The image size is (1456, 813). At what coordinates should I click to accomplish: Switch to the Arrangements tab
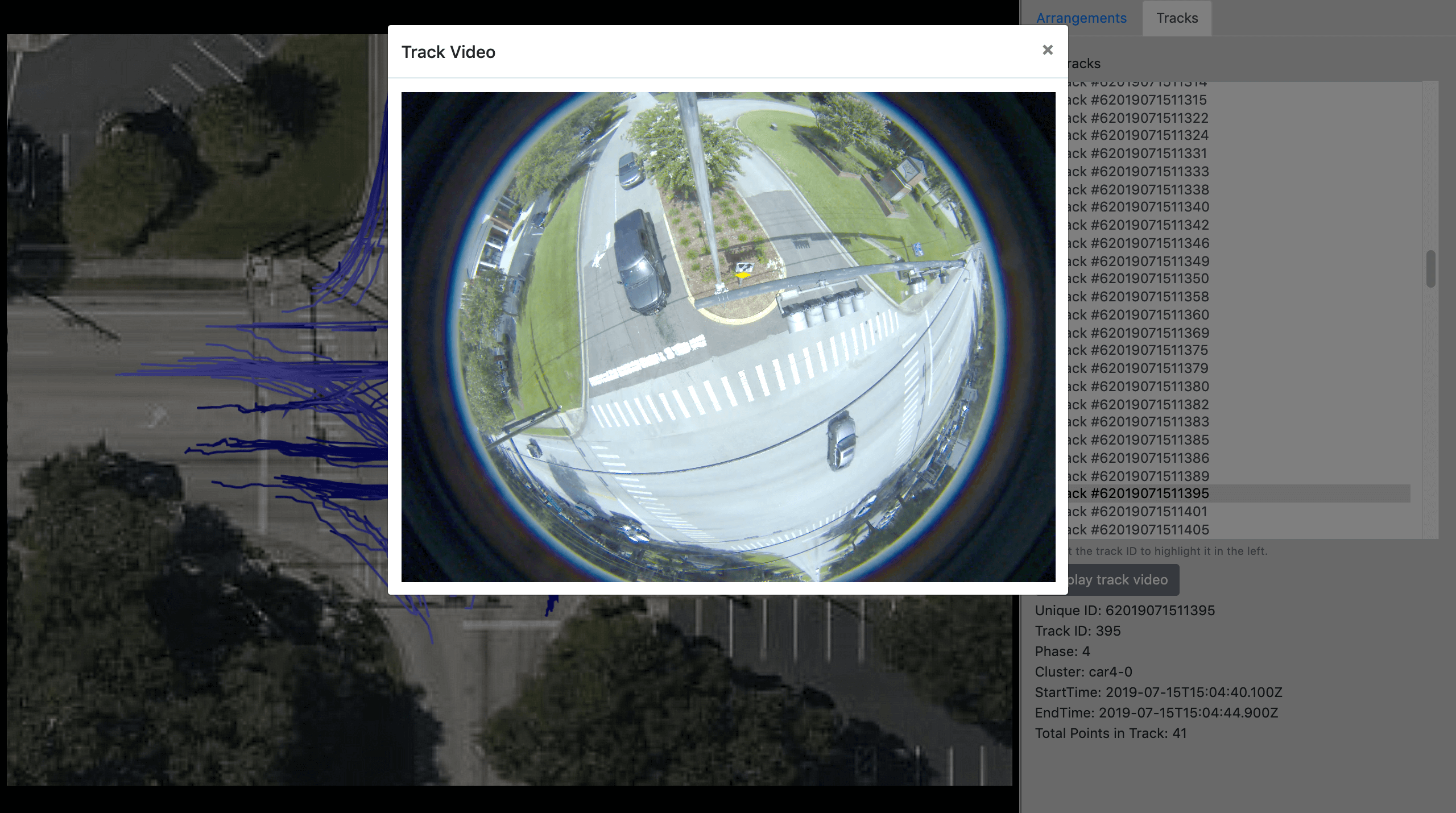click(x=1081, y=18)
